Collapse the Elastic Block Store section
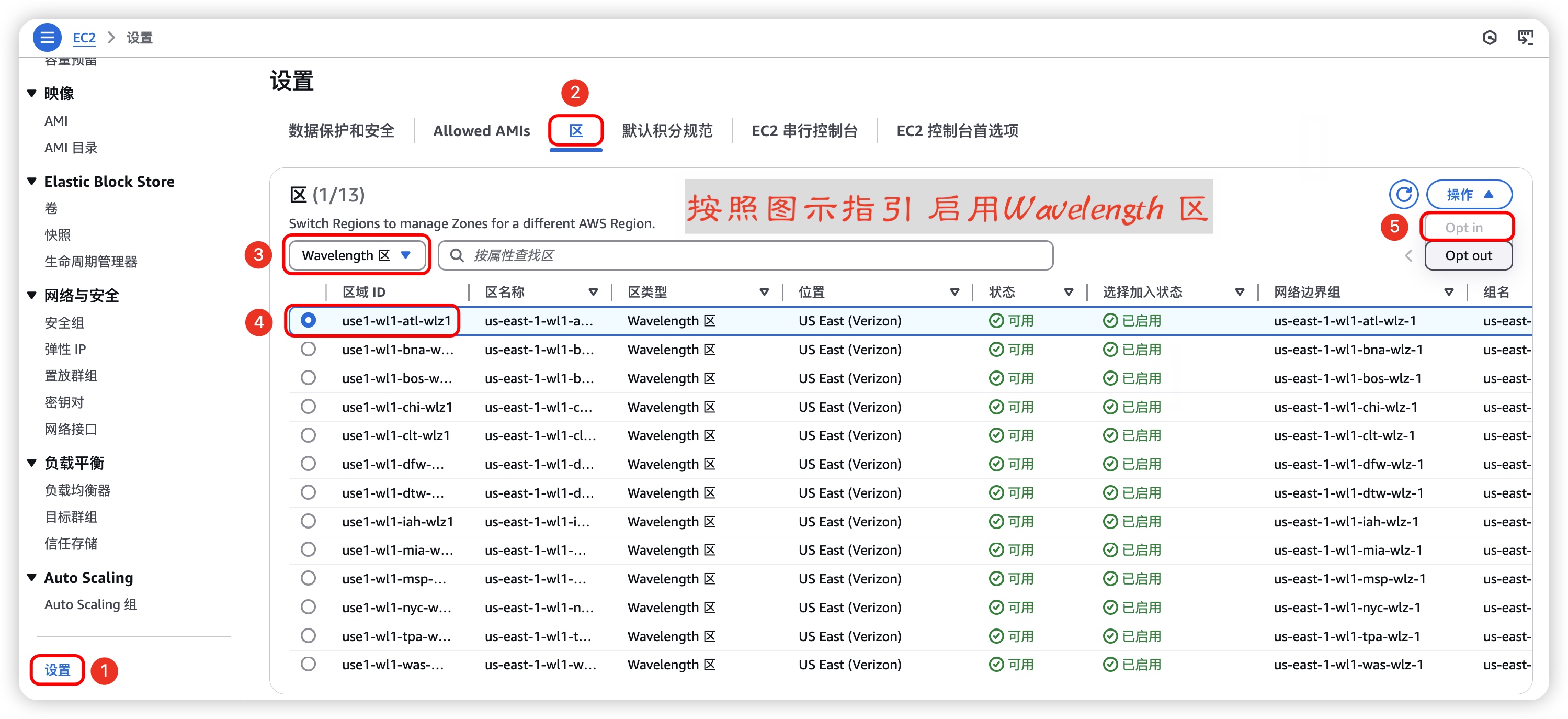Image resolution: width=1568 pixels, height=719 pixels. coord(32,182)
